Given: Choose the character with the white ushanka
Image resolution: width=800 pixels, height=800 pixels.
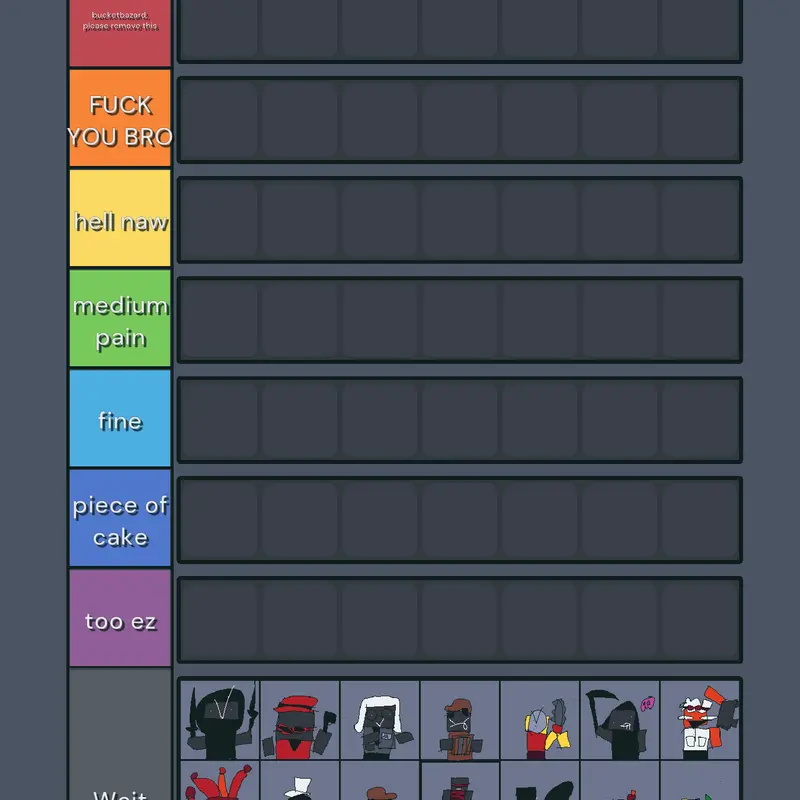Looking at the screenshot, I should click(x=380, y=720).
